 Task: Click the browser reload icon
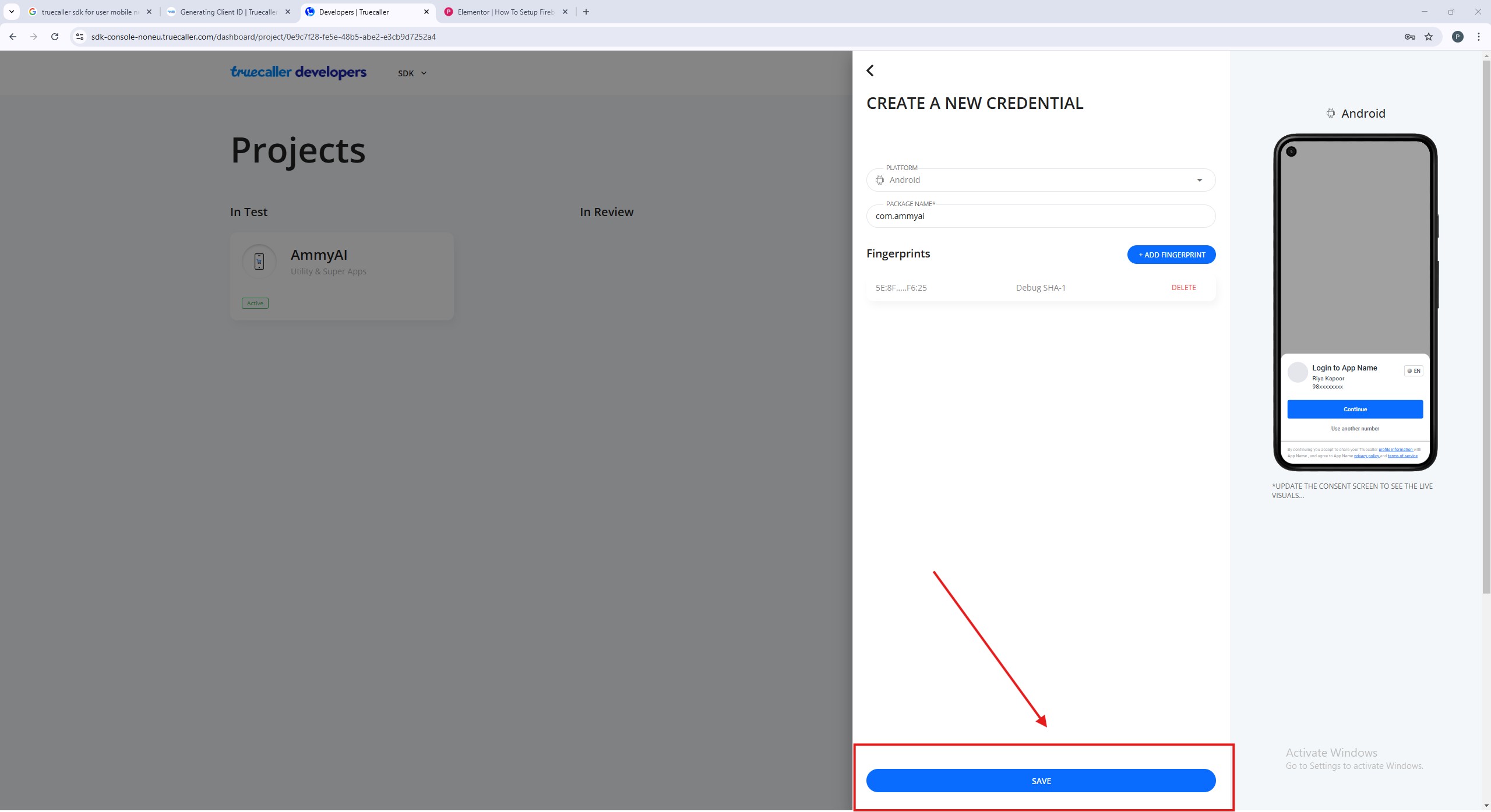point(55,37)
